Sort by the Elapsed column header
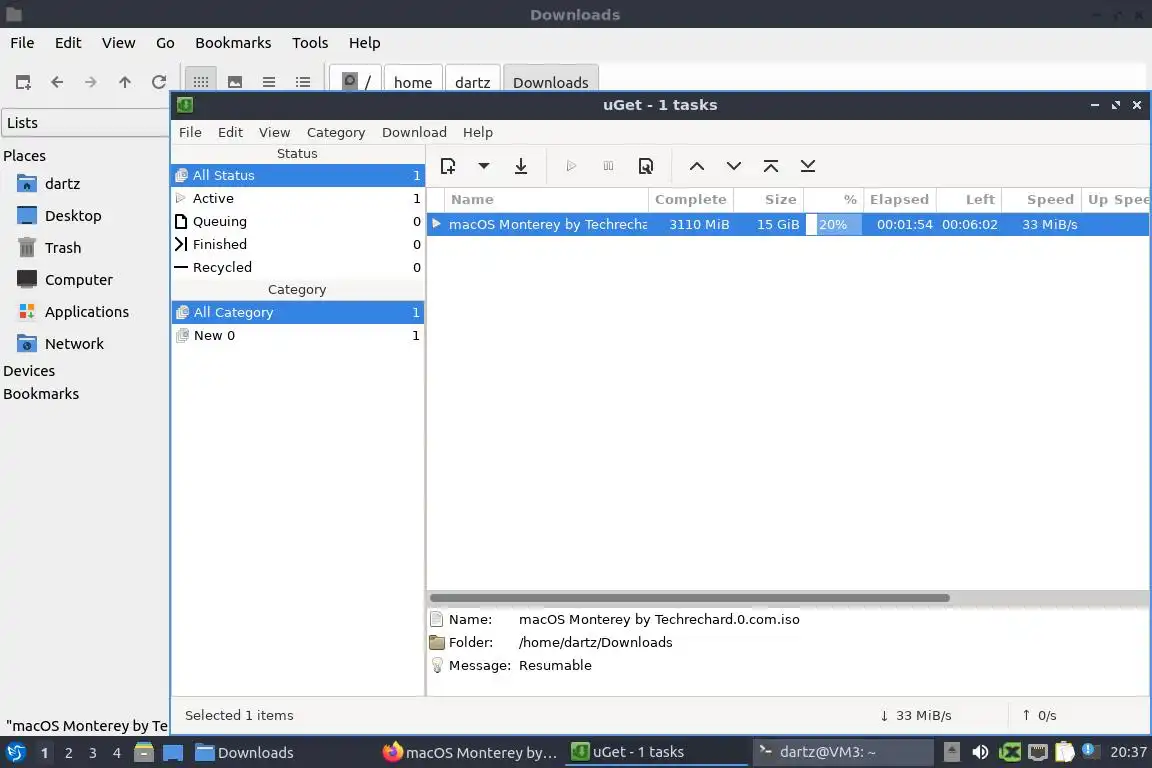Viewport: 1152px width, 768px height. tap(899, 199)
